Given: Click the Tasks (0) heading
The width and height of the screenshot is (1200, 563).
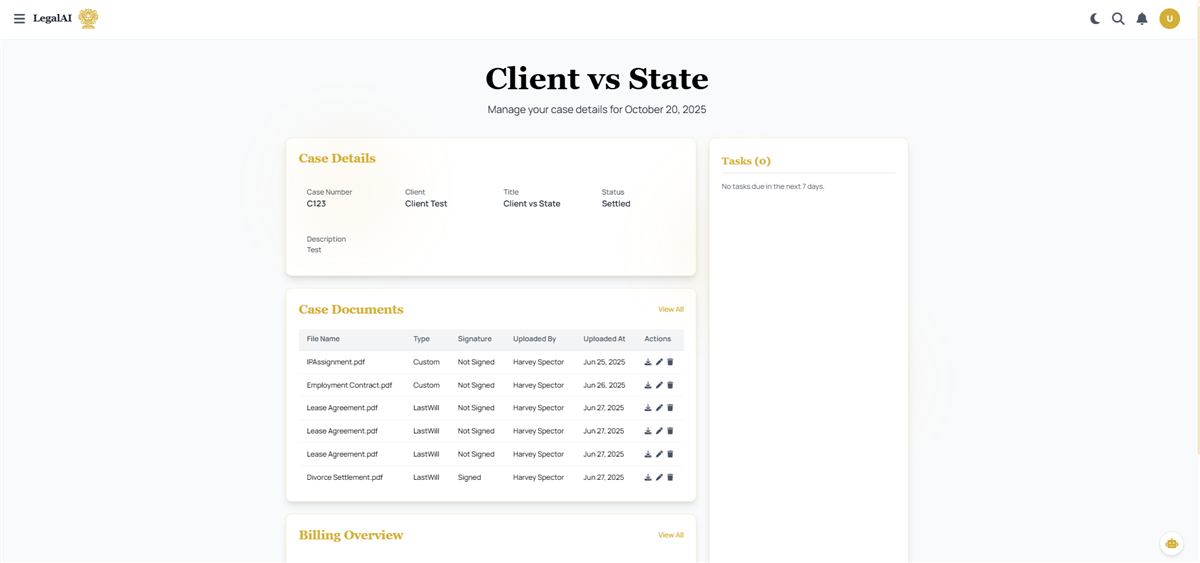Looking at the screenshot, I should pos(746,161).
